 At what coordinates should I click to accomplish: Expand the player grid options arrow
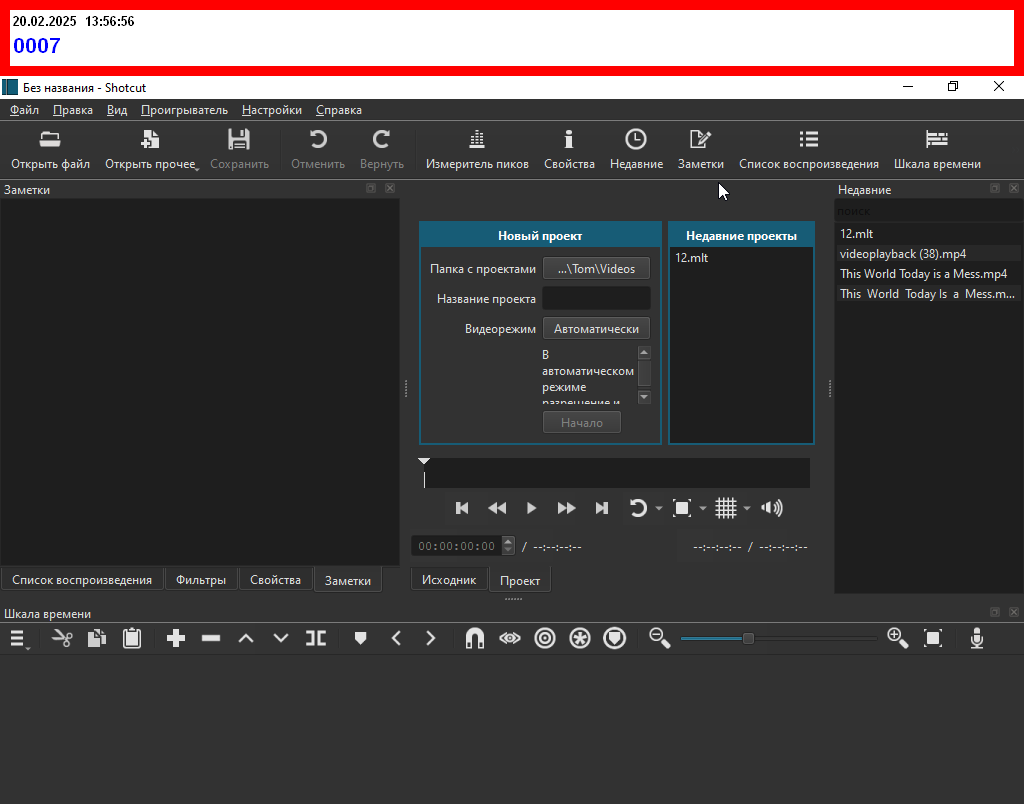(747, 509)
